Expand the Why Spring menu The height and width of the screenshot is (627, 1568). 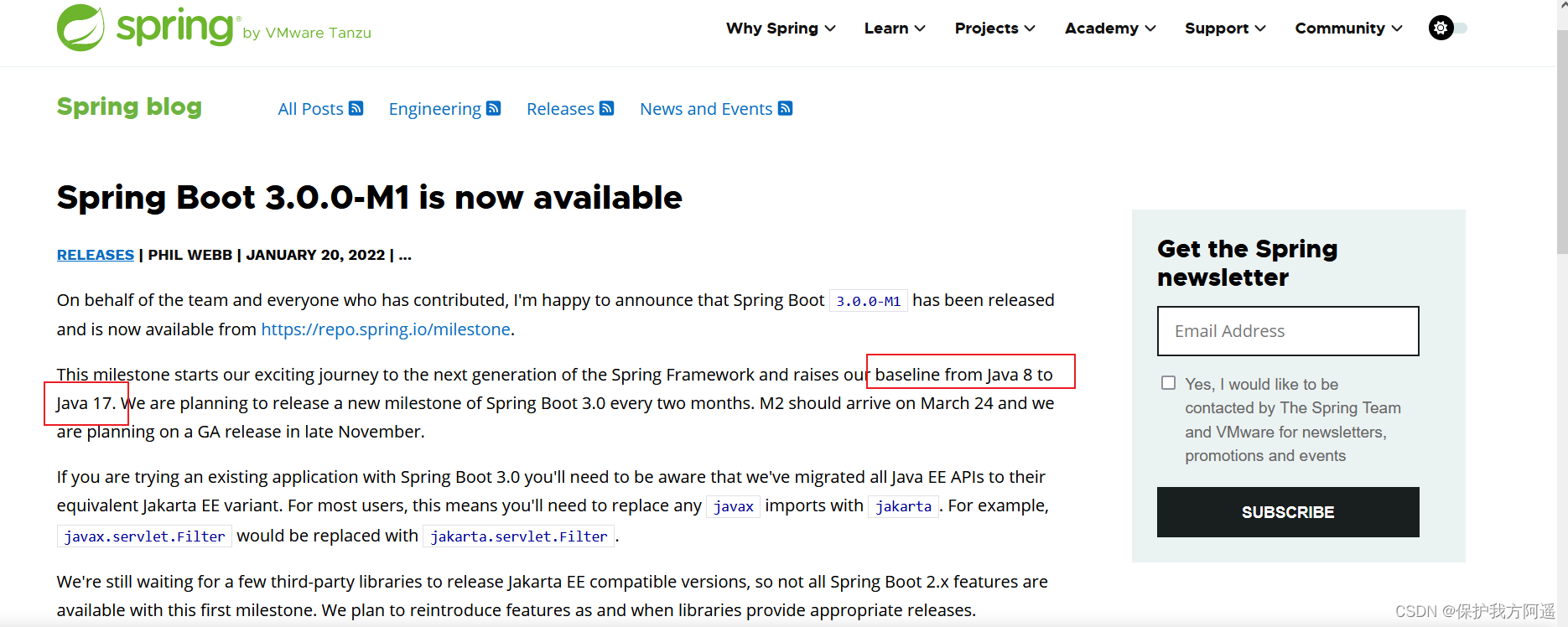point(781,28)
